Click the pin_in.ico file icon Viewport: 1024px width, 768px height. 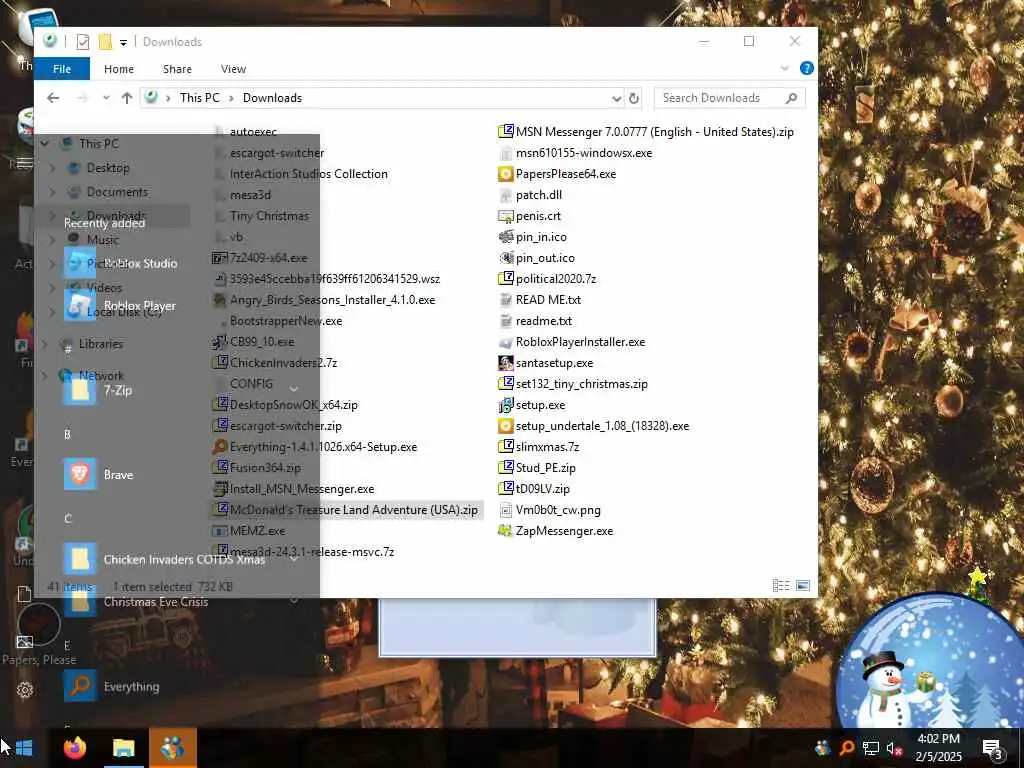505,237
